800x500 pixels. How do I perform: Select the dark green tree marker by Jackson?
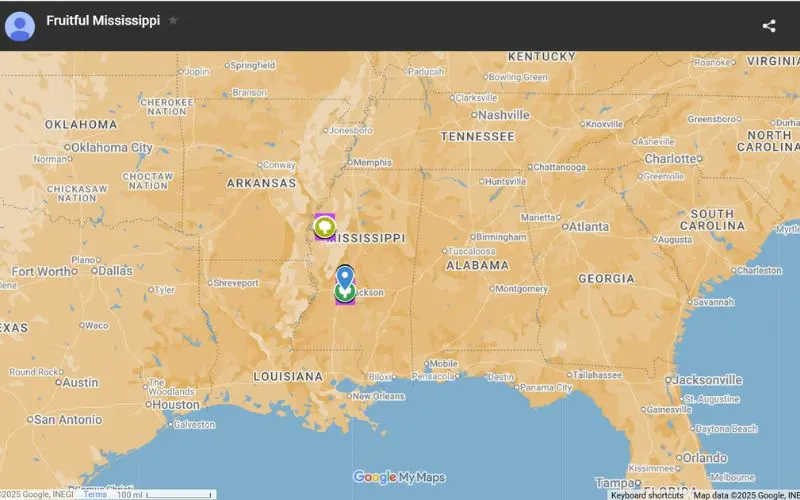(345, 294)
